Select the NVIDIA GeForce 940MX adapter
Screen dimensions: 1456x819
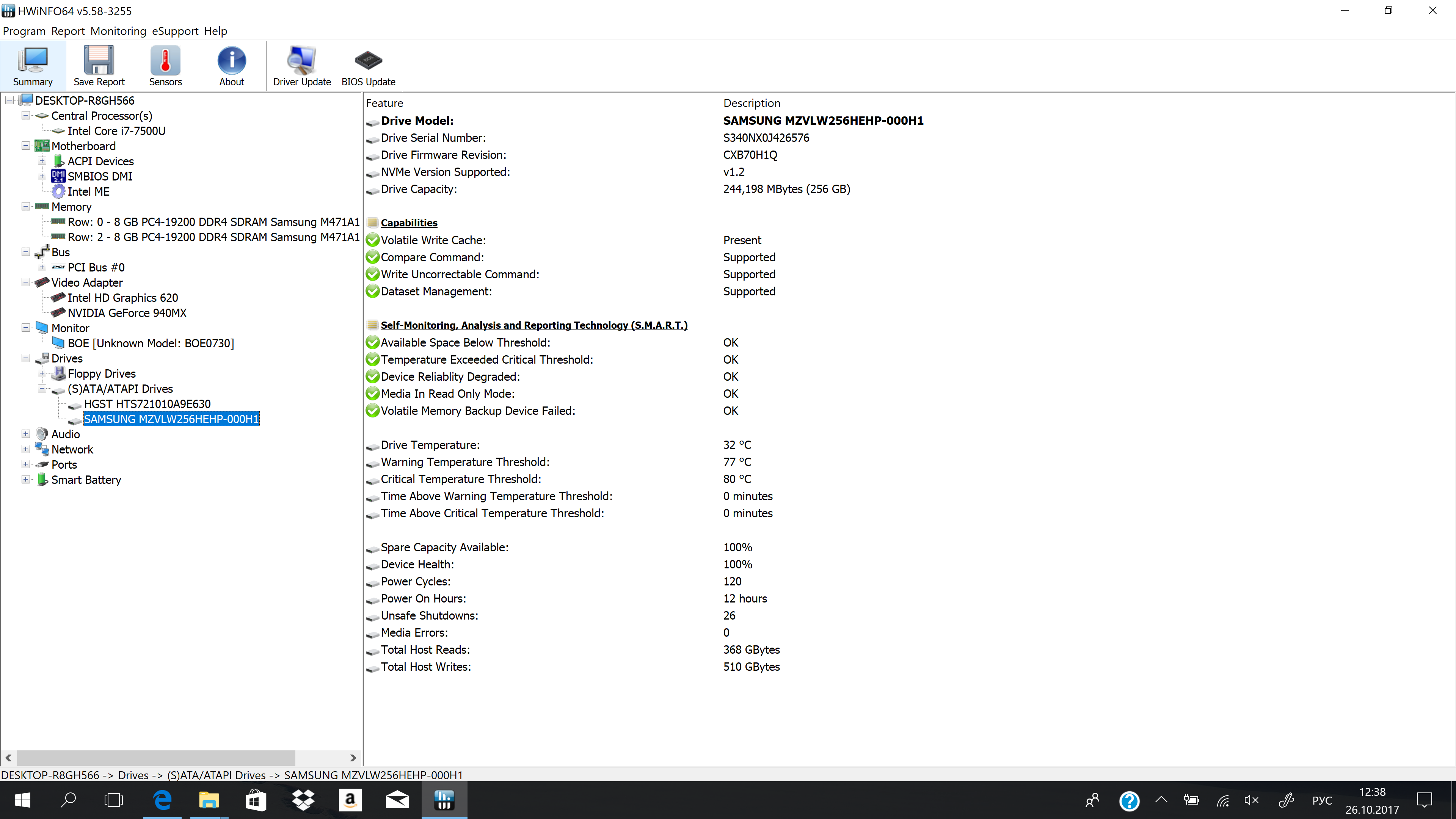tap(127, 312)
